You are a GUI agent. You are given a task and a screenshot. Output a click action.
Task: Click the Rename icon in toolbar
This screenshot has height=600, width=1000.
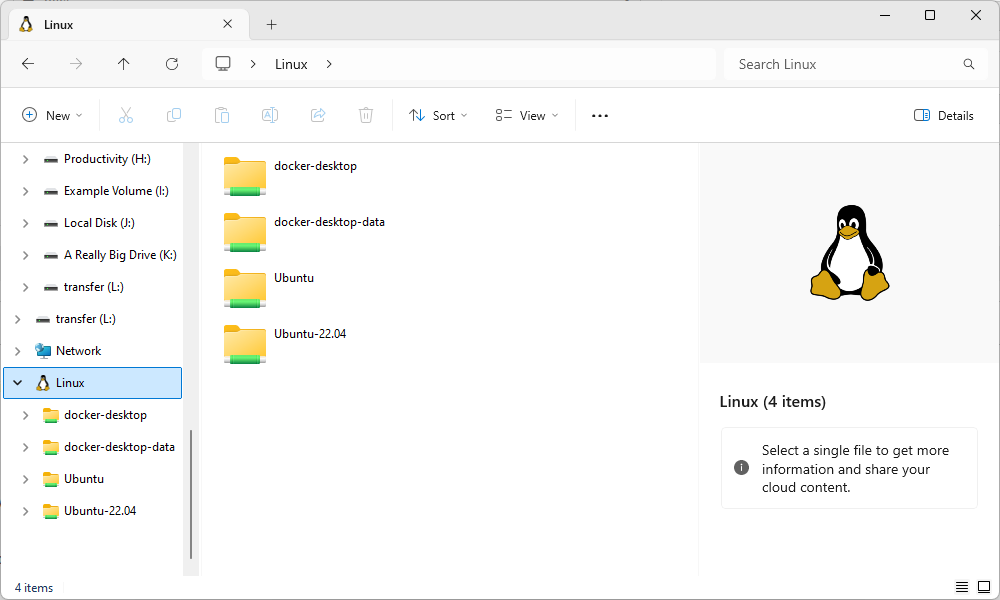pyautogui.click(x=270, y=115)
